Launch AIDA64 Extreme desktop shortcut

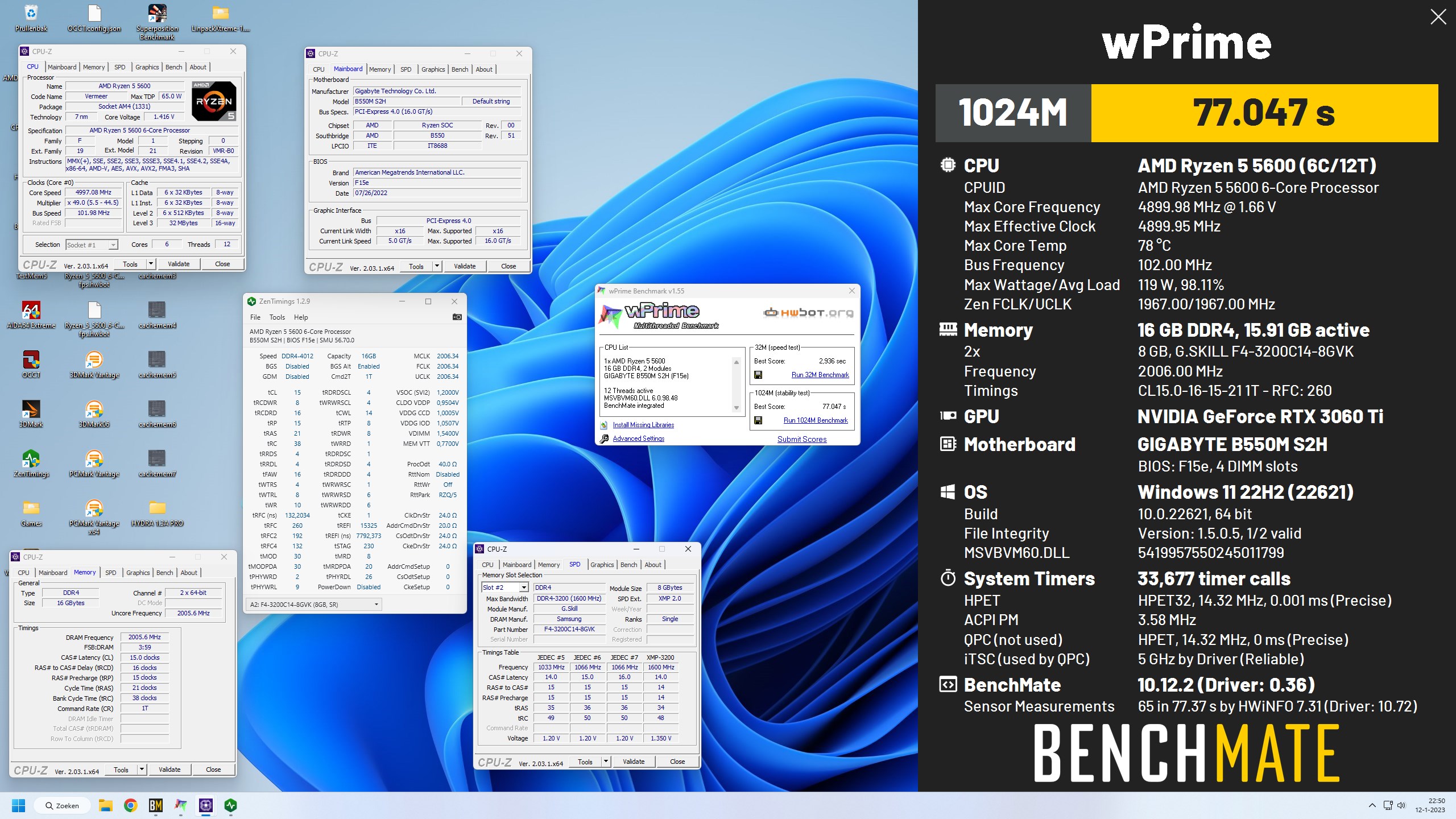[31, 315]
